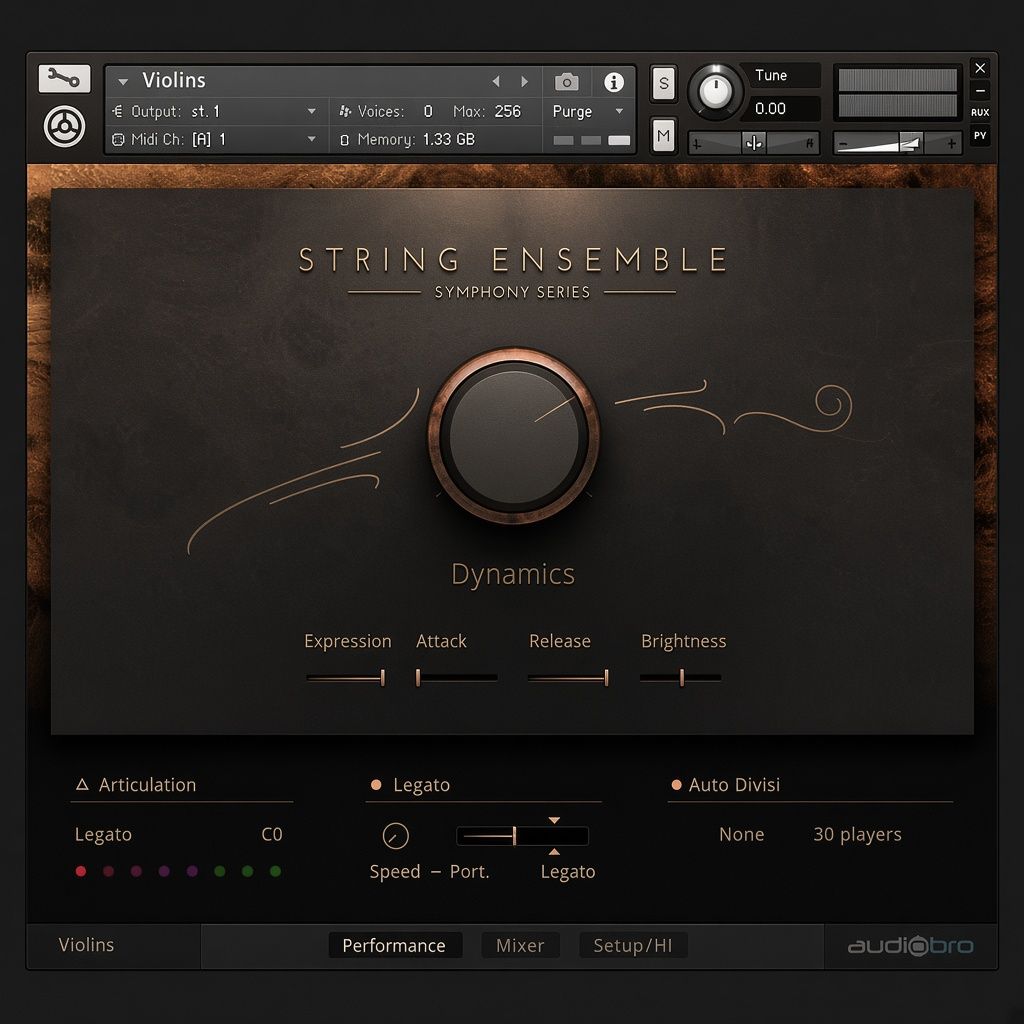Open instrument info with the i icon
This screenshot has width=1024, height=1024.
click(x=613, y=82)
